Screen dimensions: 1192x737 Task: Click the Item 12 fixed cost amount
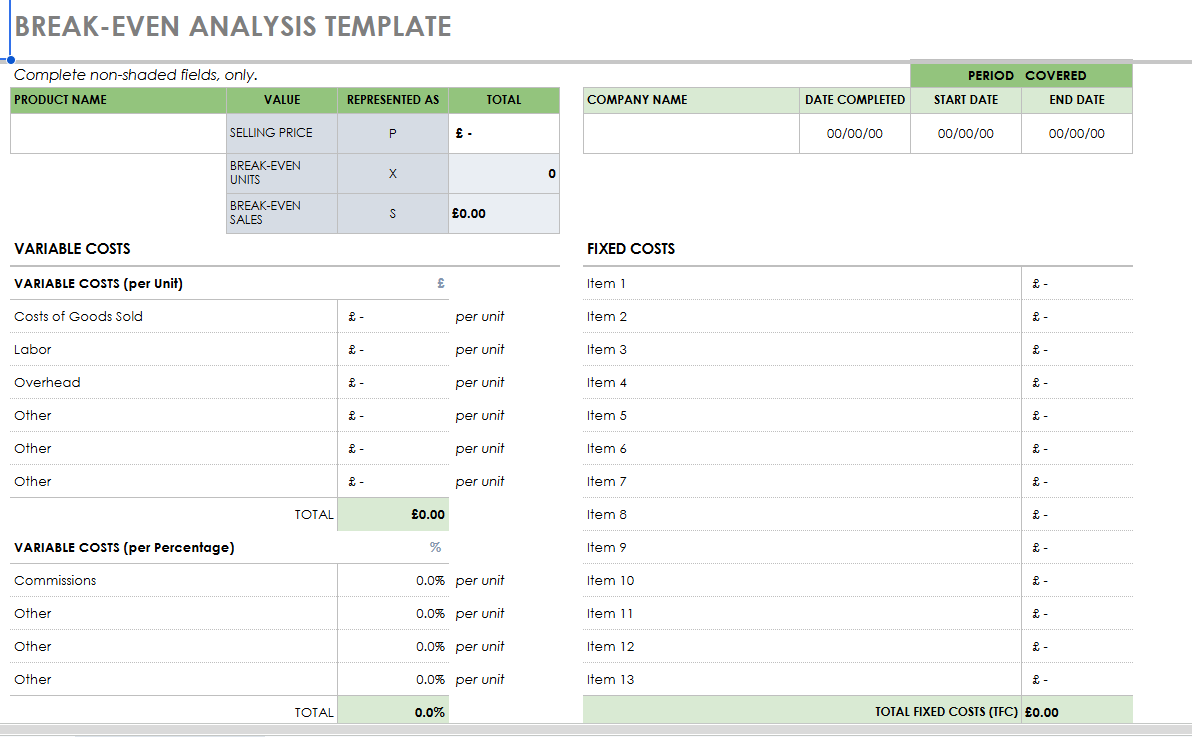pyautogui.click(x=1076, y=646)
